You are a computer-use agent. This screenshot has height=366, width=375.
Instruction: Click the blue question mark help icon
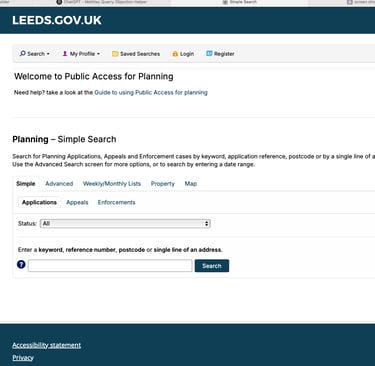[21, 265]
